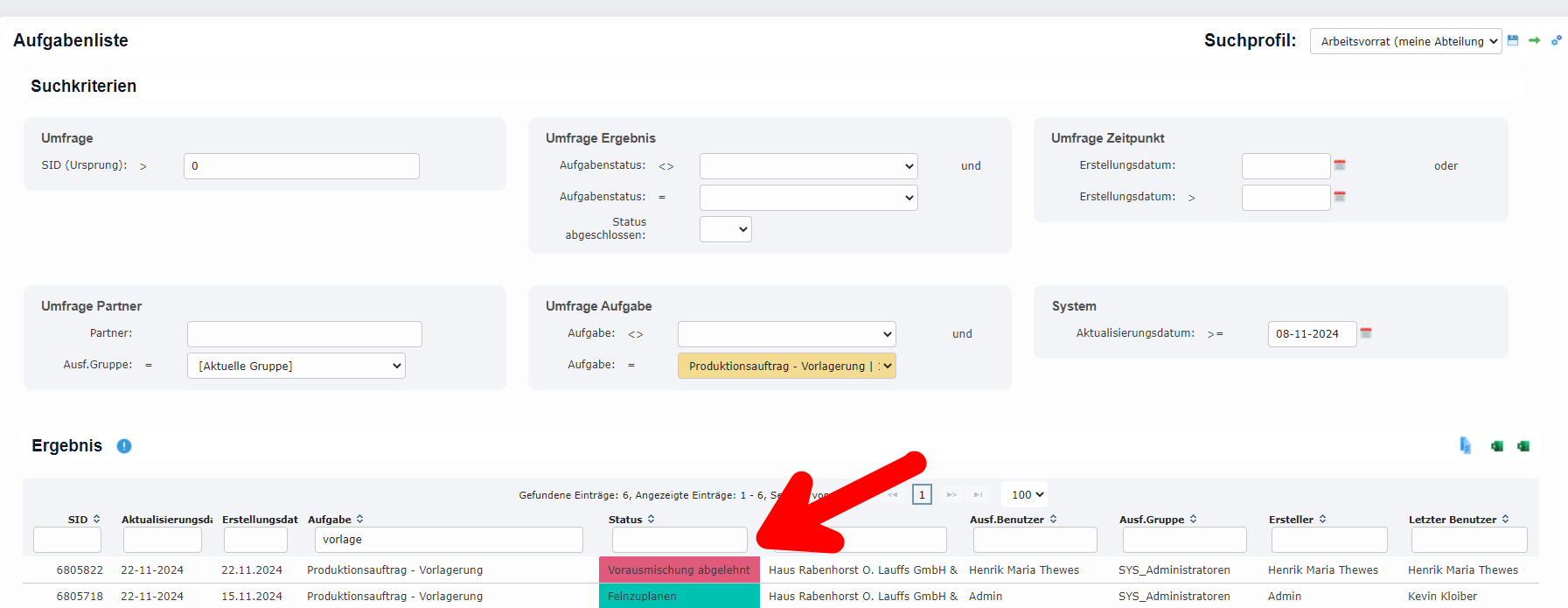Image resolution: width=1568 pixels, height=608 pixels.
Task: Open the result row with SID 6805822
Action: [x=80, y=570]
